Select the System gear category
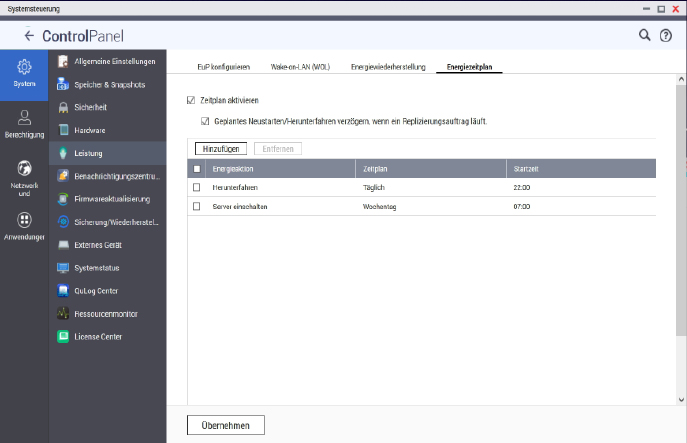687x443 pixels. (24, 75)
